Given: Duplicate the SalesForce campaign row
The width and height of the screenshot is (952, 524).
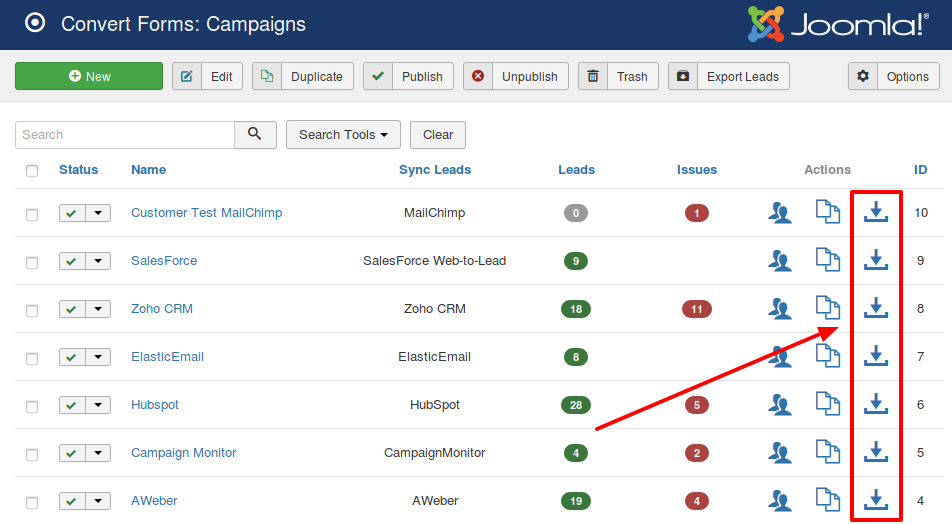Looking at the screenshot, I should 828,260.
